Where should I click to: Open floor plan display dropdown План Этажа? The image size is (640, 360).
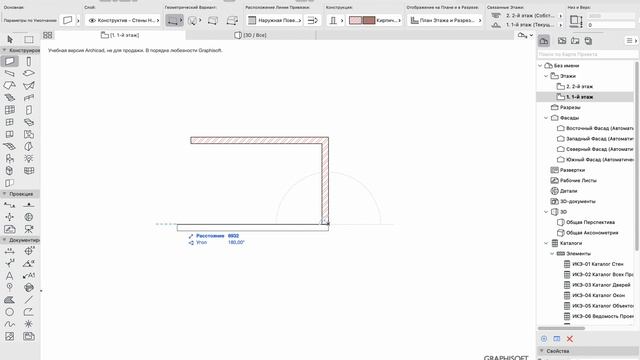click(x=445, y=20)
